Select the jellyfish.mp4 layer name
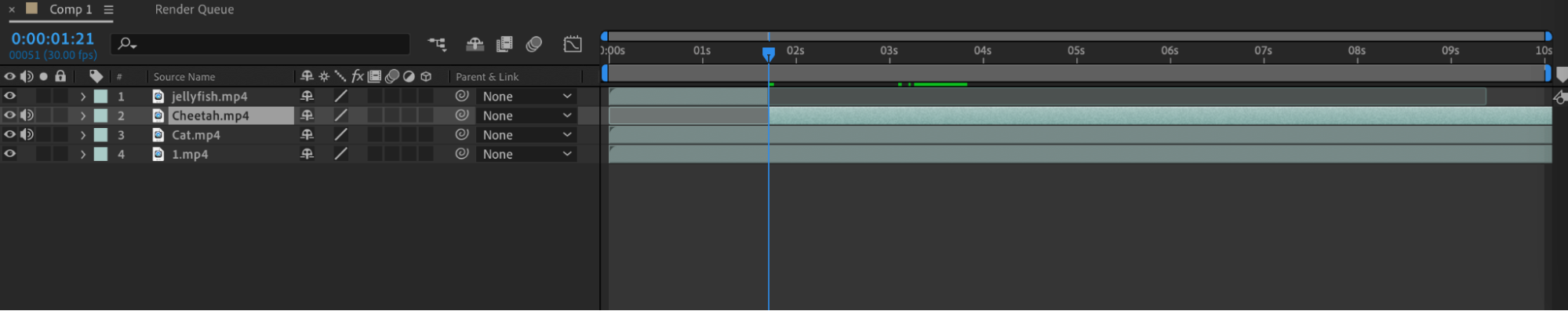This screenshot has width=1568, height=311. (209, 96)
